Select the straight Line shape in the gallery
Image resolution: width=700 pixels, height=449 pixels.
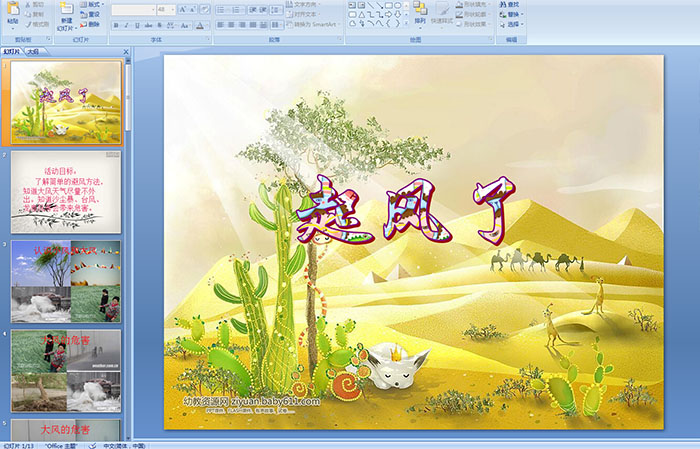[371, 5]
